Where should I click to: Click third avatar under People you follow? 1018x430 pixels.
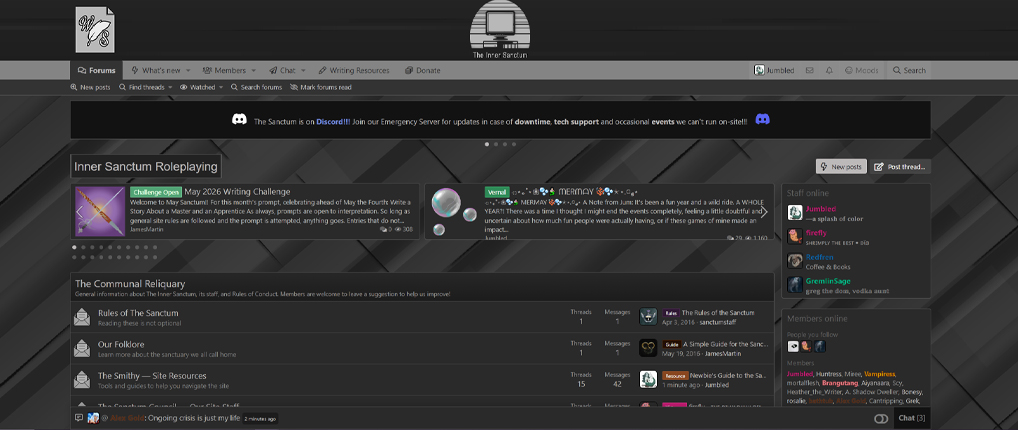coord(820,347)
